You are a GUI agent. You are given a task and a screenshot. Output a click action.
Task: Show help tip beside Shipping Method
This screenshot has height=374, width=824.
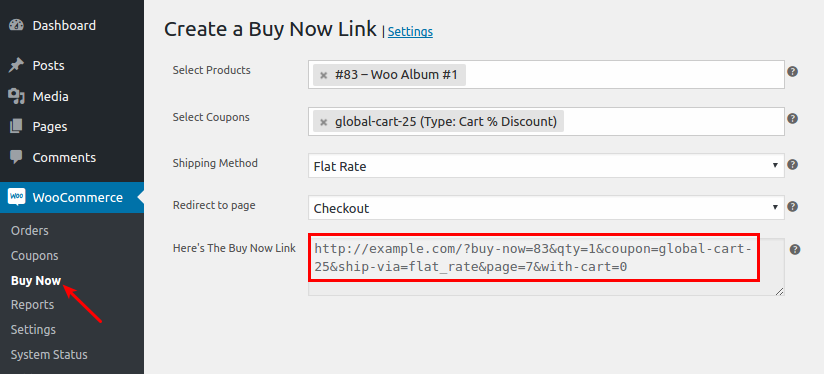[x=792, y=165]
